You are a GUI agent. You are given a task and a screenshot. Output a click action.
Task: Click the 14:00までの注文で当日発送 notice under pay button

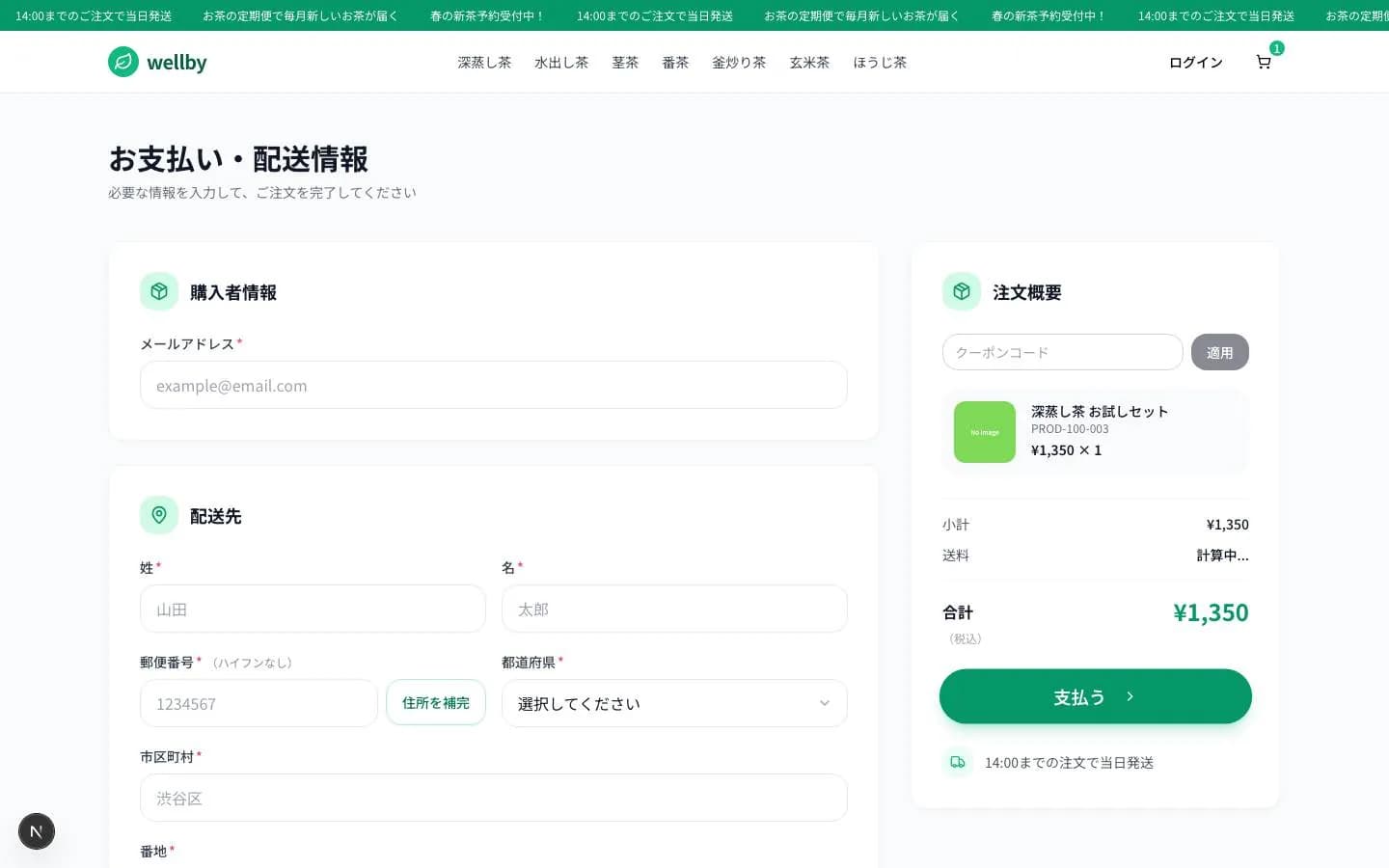pos(1069,762)
